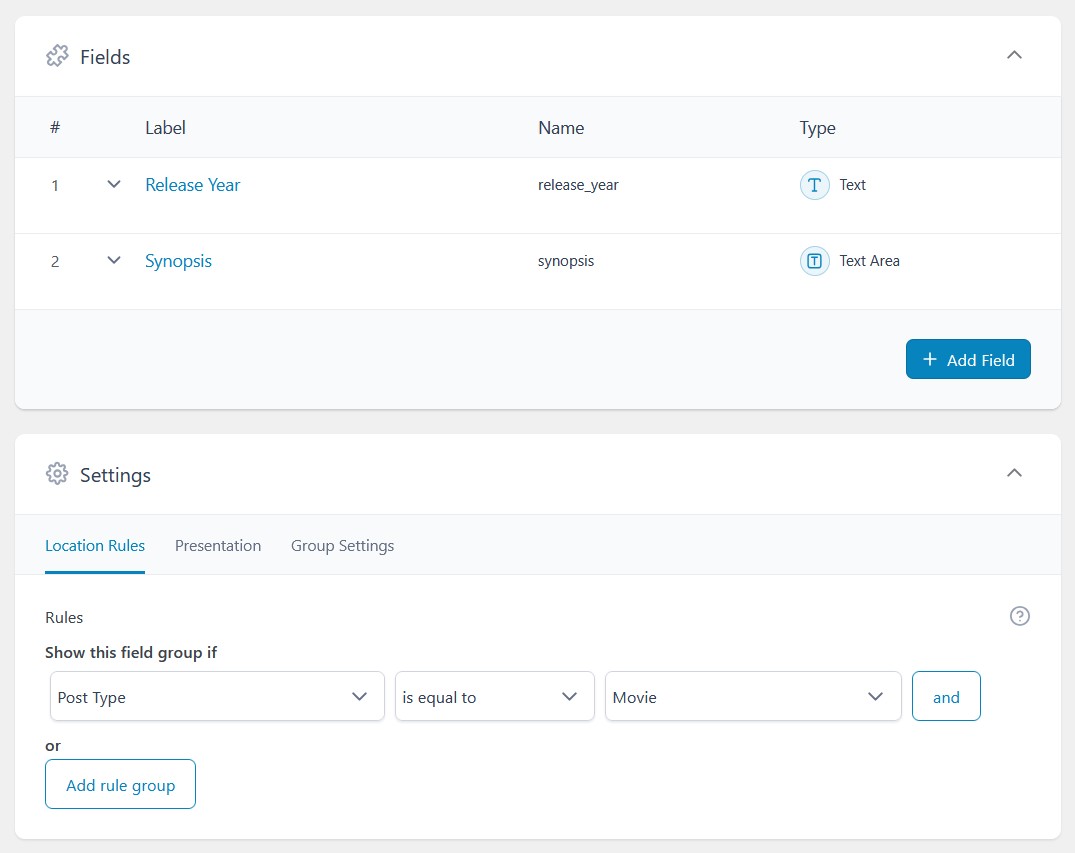Open the Movie value dropdown
This screenshot has width=1075, height=853.
[x=753, y=696]
